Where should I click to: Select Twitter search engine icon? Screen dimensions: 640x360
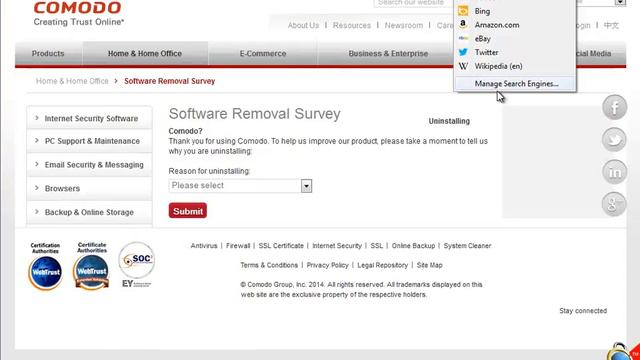pyautogui.click(x=463, y=52)
